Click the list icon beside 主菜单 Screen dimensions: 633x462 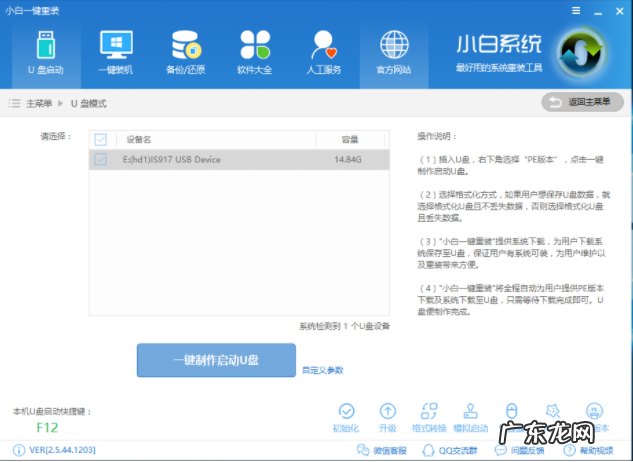(15, 103)
